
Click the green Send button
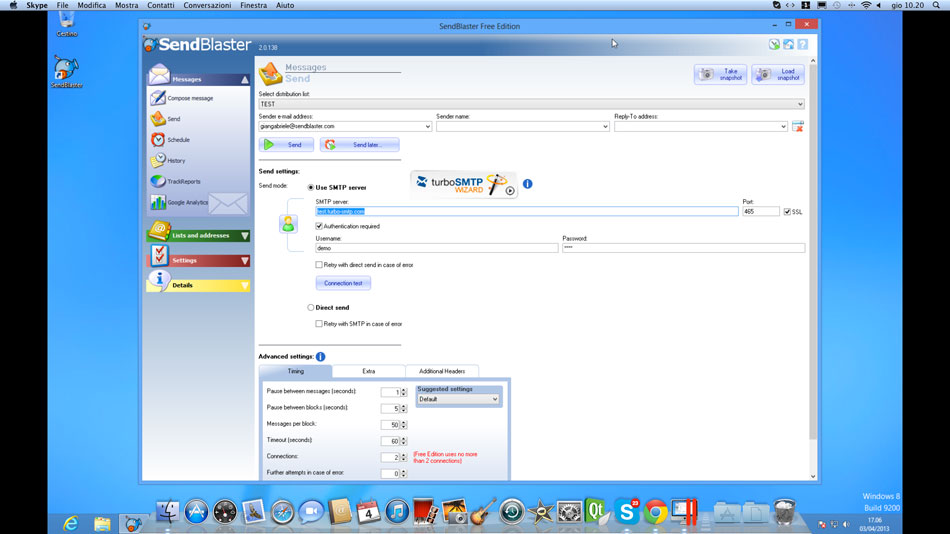point(286,145)
